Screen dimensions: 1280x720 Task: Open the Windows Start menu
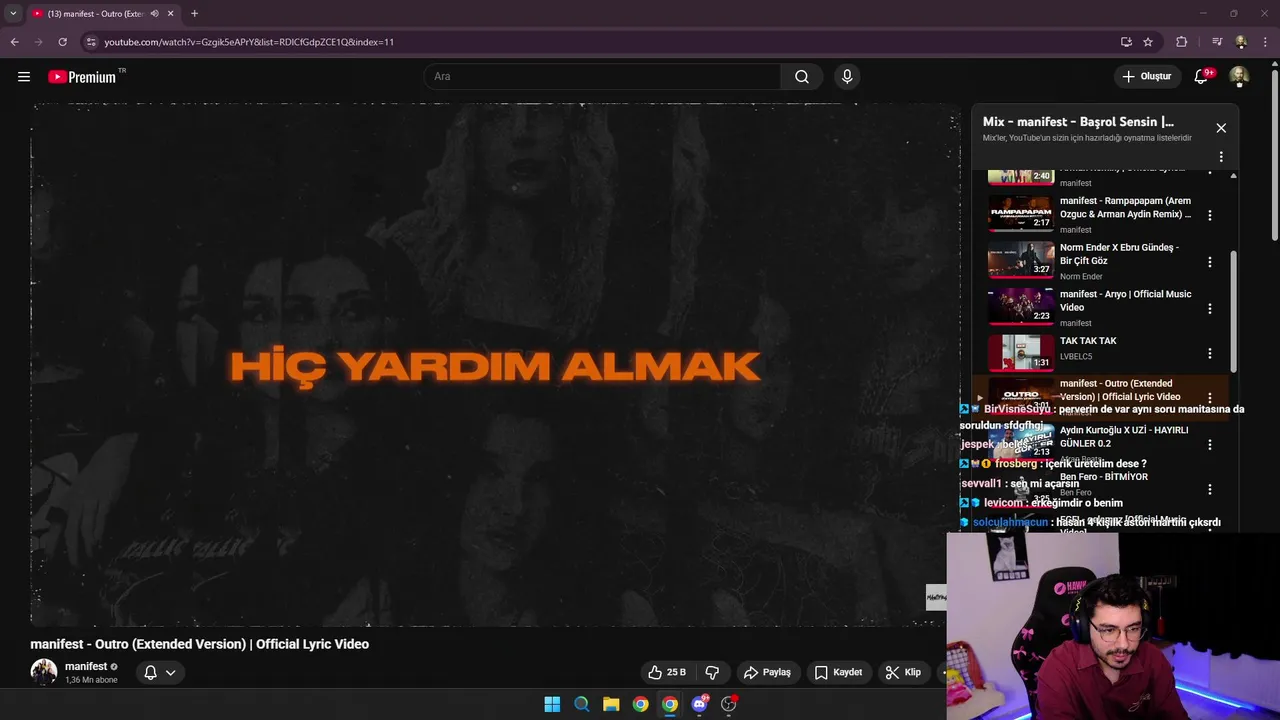tap(552, 704)
